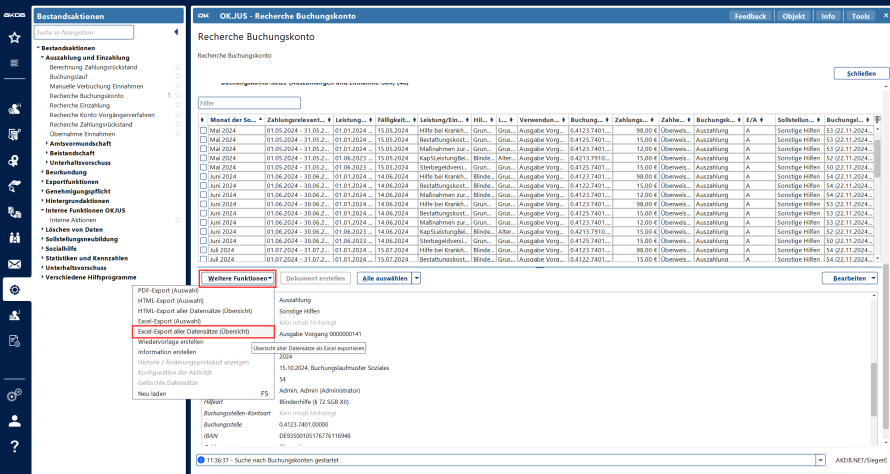This screenshot has width=890, height=474.
Task: Expand the Beistandschaft tree node
Action: [x=47, y=153]
